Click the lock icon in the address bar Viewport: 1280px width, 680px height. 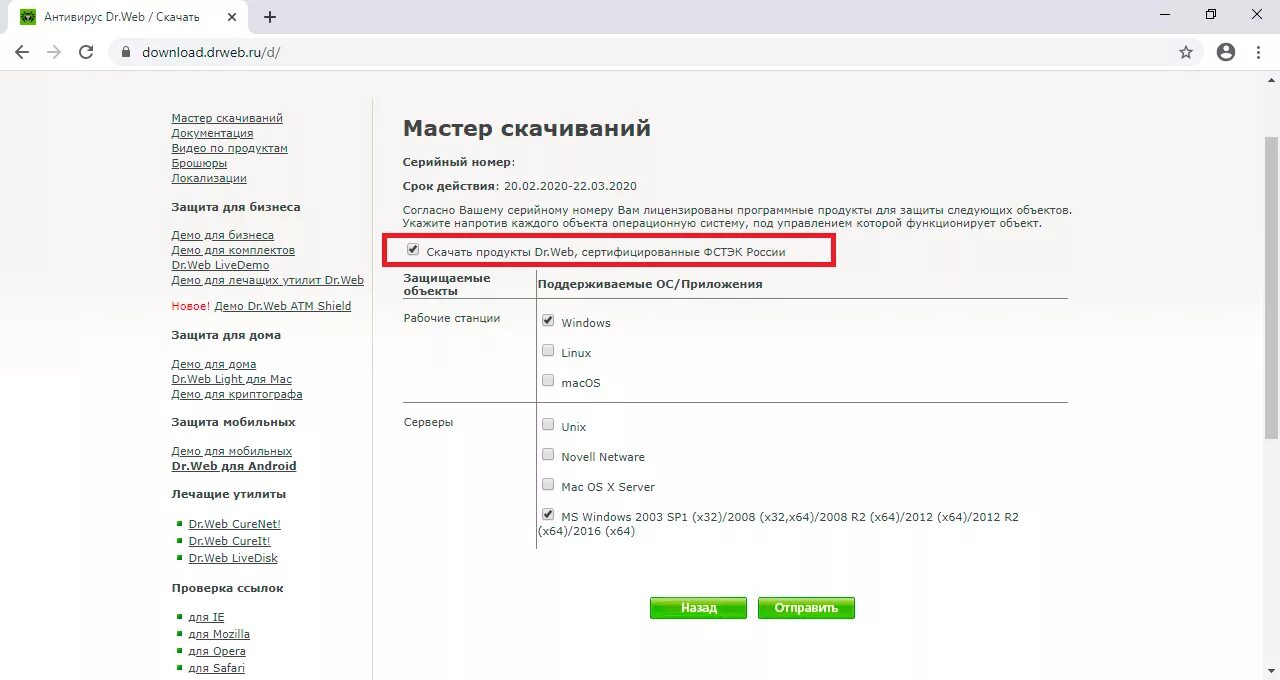[126, 52]
